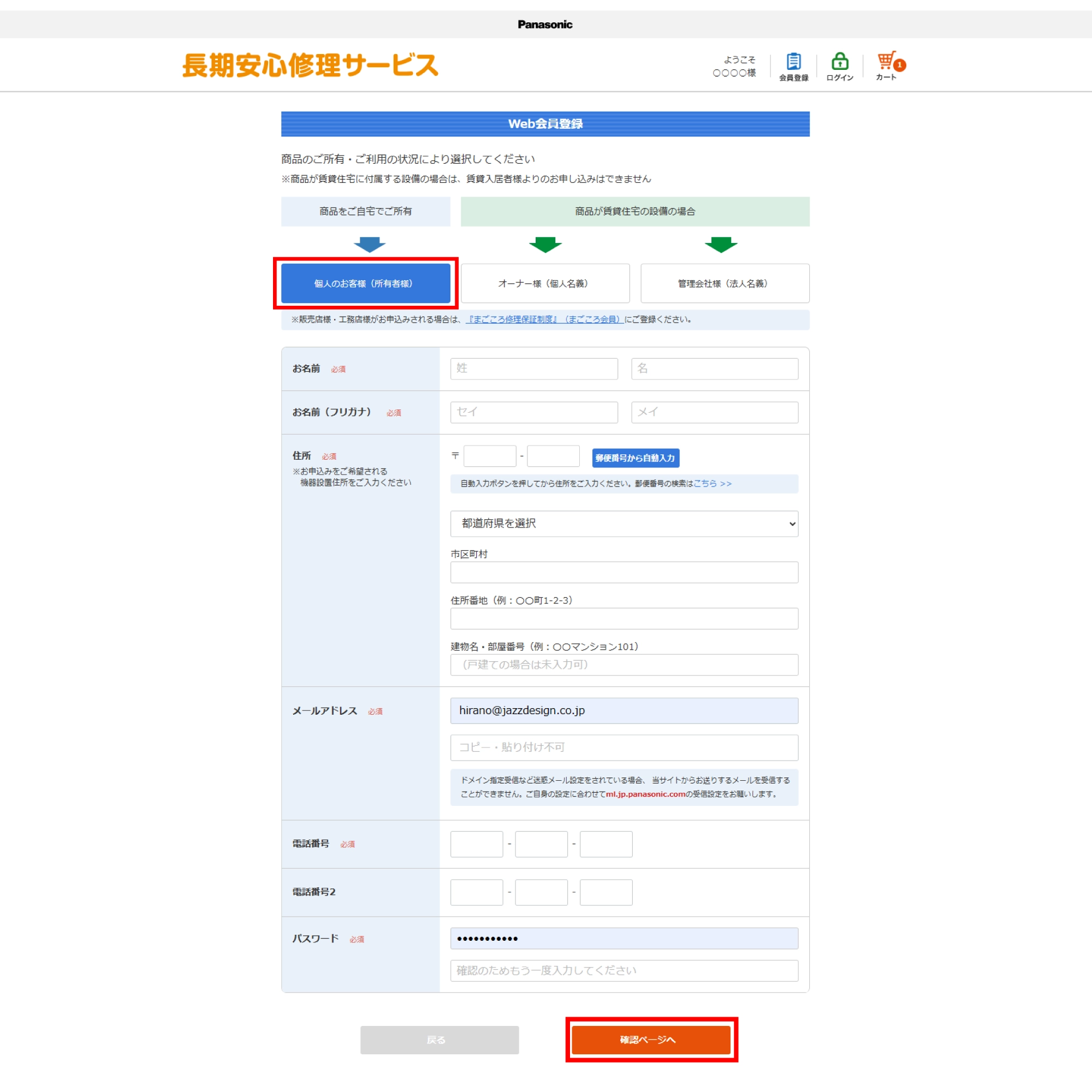Screen dimensions: 1092x1092
Task: Click the 確認ページへ orange button
Action: coord(651,1040)
